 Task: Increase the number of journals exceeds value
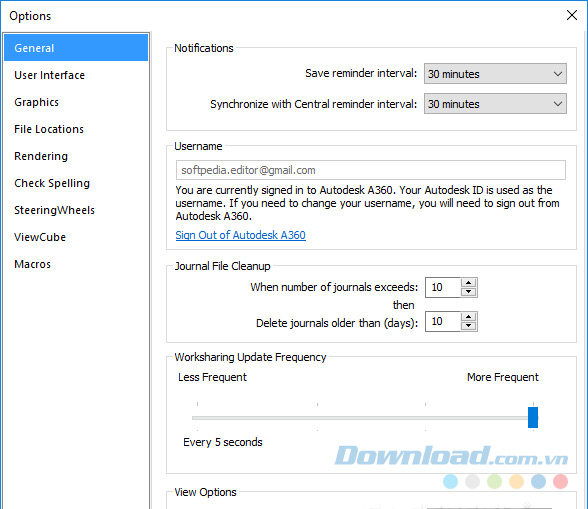coord(468,283)
